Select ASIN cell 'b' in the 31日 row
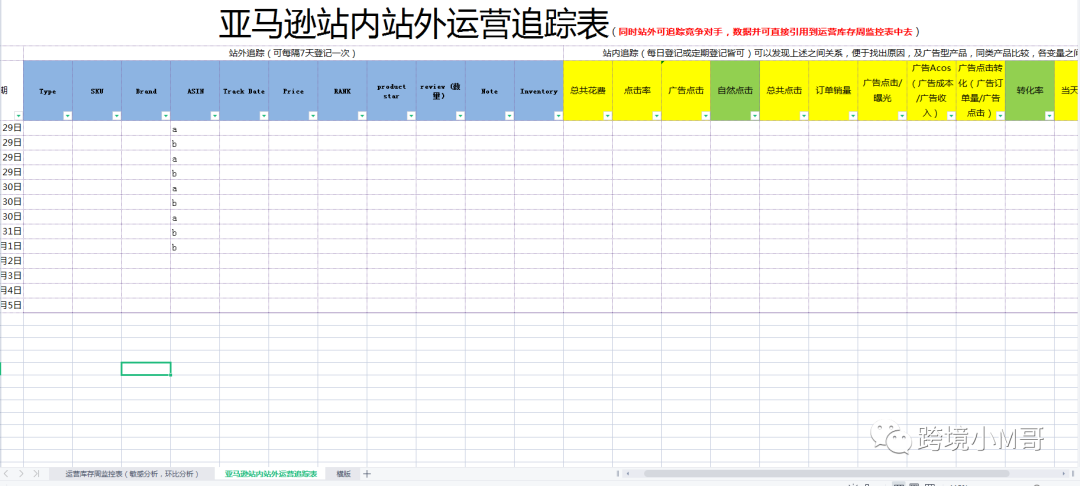 point(195,232)
